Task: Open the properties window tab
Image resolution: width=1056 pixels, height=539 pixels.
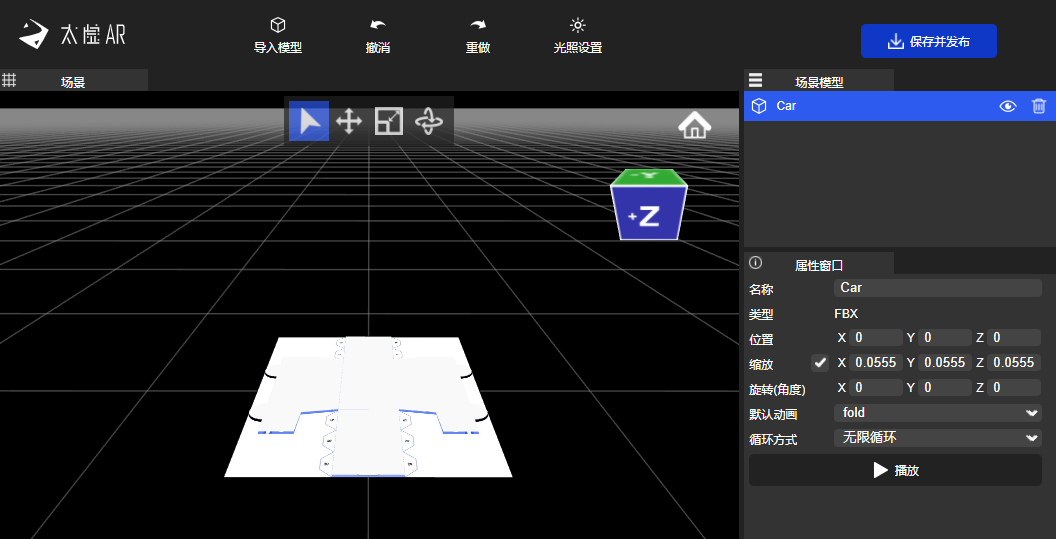Action: pyautogui.click(x=818, y=265)
